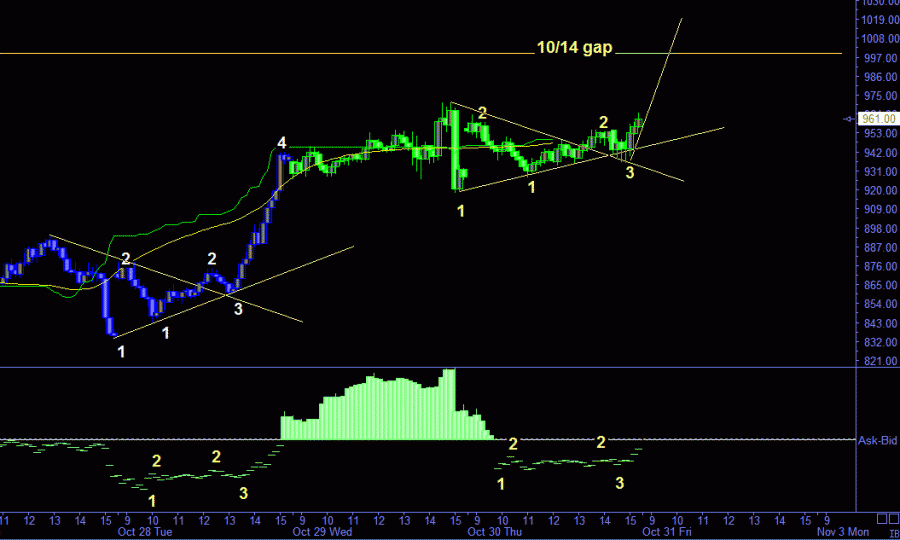Click the IB label in the bottom corner
900x540 pixels.
click(895, 534)
